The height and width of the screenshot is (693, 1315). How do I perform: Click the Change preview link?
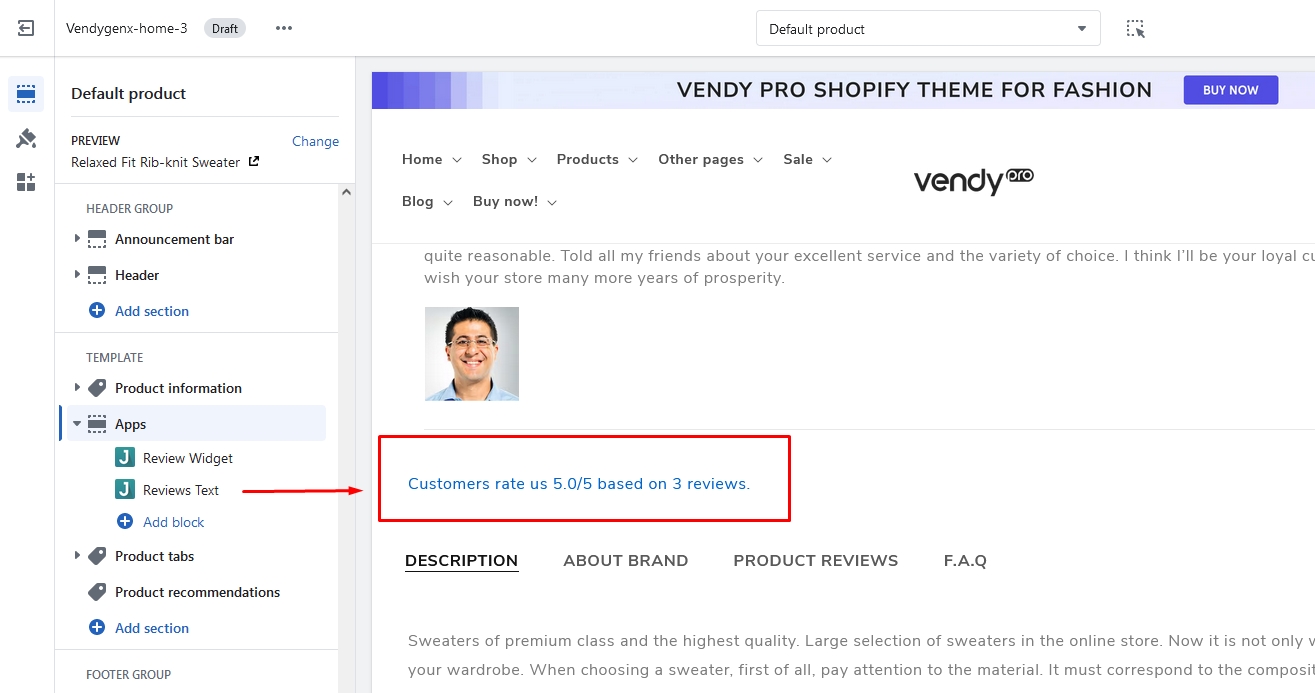coord(315,141)
